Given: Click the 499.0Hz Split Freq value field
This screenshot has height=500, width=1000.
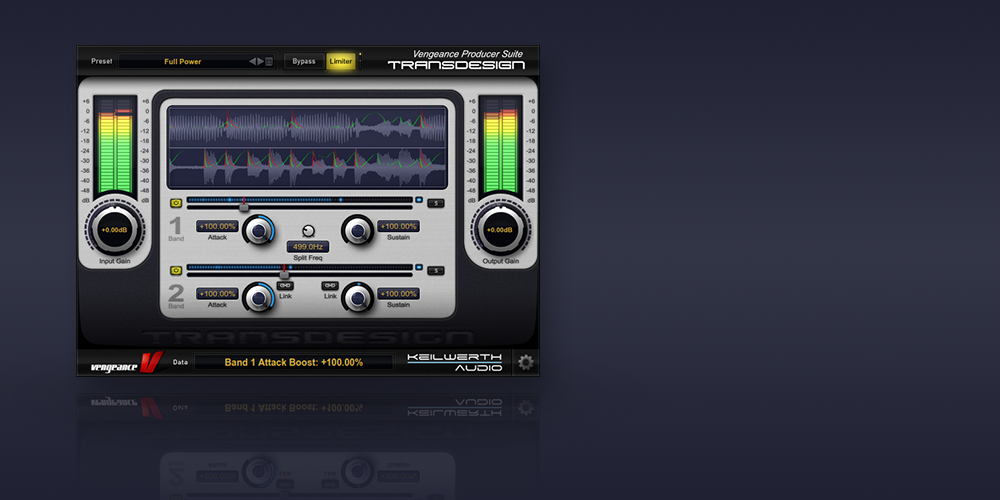Looking at the screenshot, I should click(308, 247).
